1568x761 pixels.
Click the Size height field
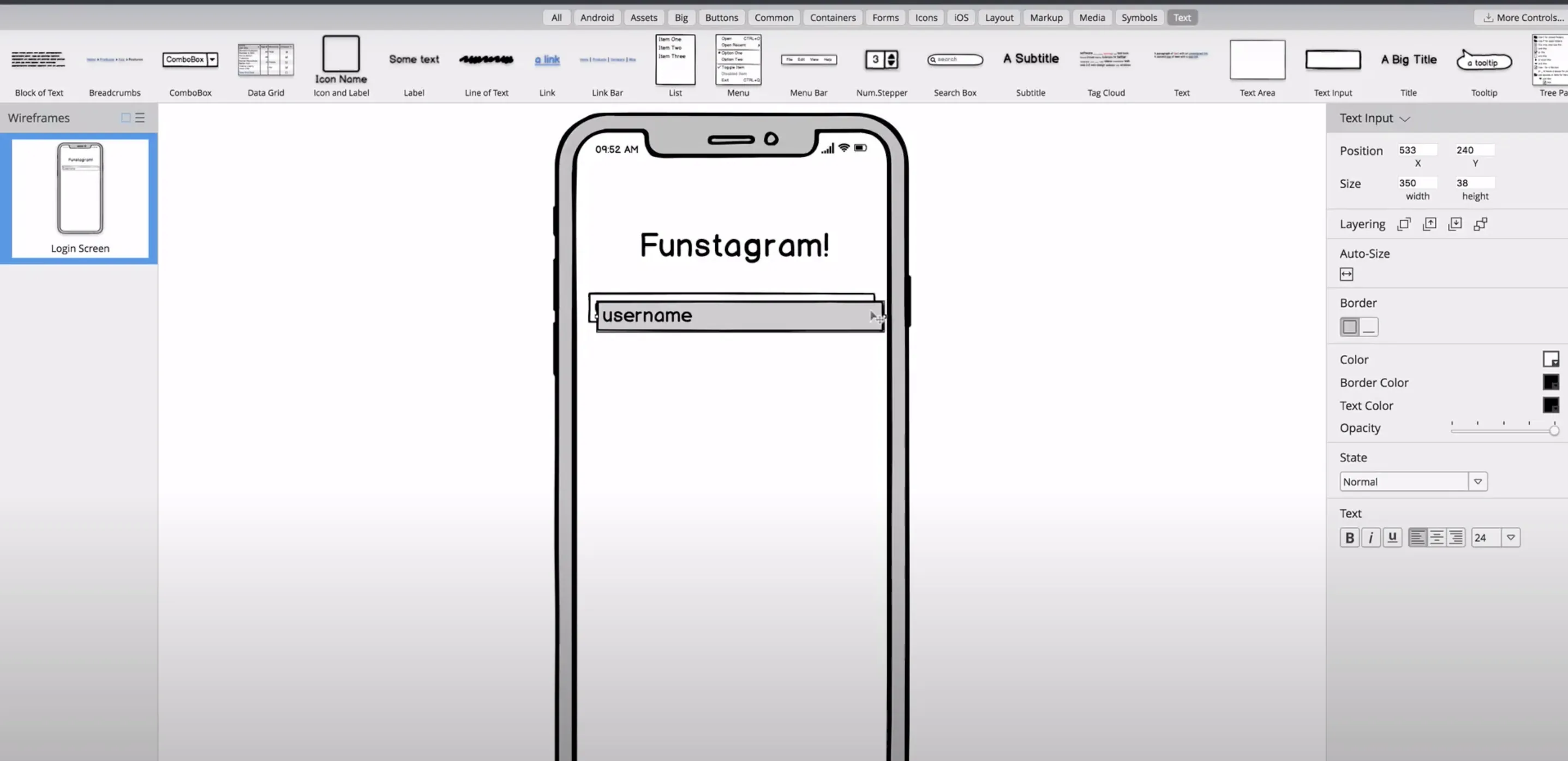[1474, 183]
